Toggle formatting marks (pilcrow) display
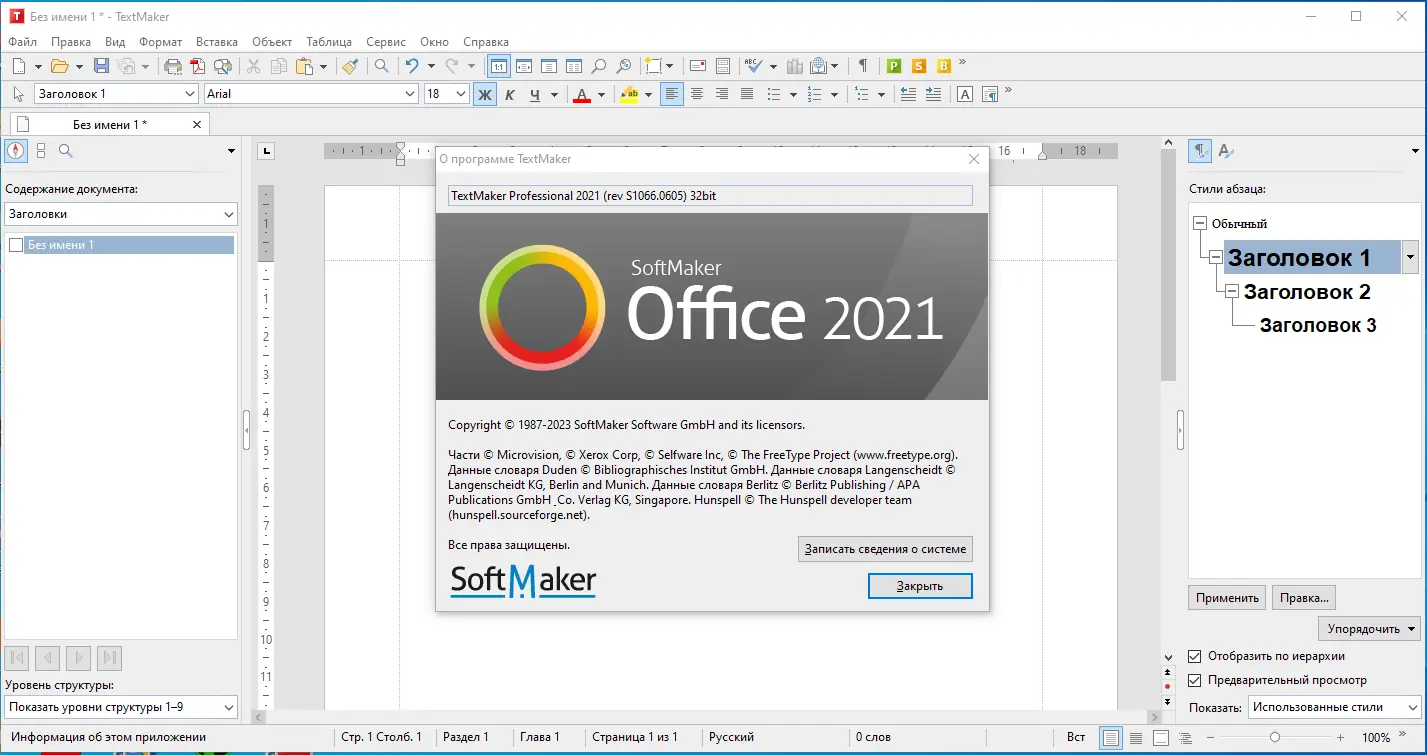The height and width of the screenshot is (755, 1427). click(863, 66)
